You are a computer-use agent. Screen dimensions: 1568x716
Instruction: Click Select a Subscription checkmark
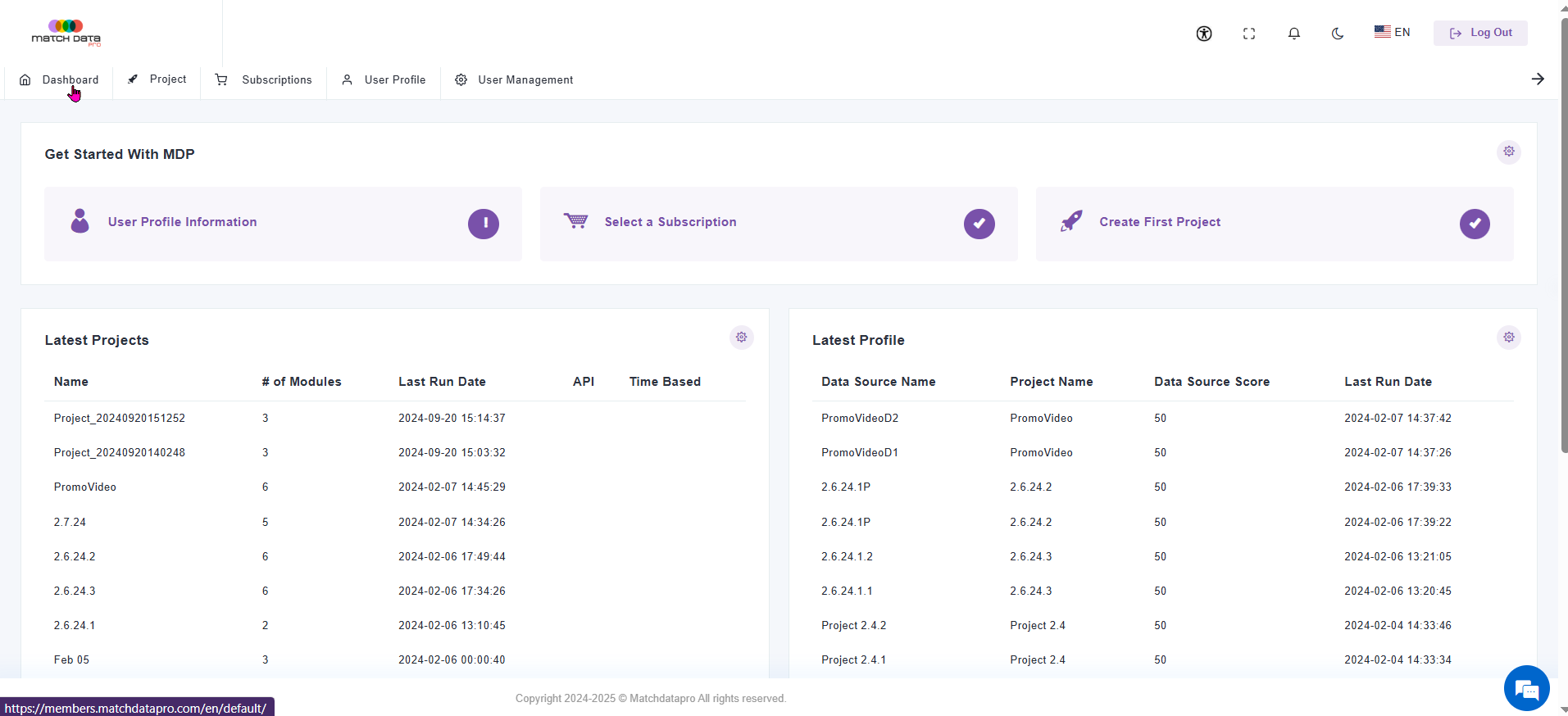(x=979, y=224)
